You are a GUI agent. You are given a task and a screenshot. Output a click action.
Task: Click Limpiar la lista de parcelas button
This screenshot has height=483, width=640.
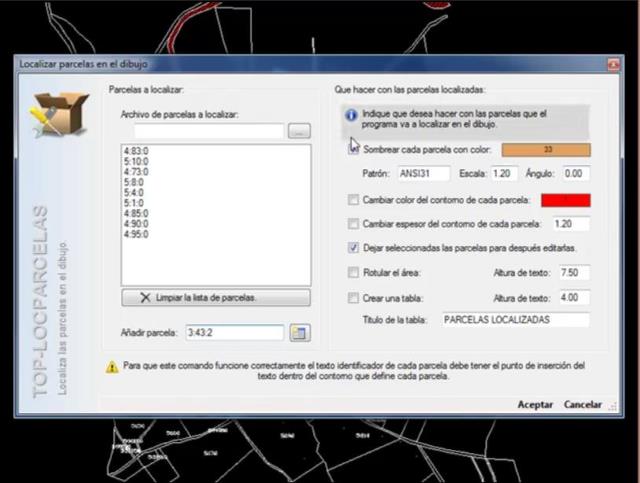pyautogui.click(x=216, y=298)
